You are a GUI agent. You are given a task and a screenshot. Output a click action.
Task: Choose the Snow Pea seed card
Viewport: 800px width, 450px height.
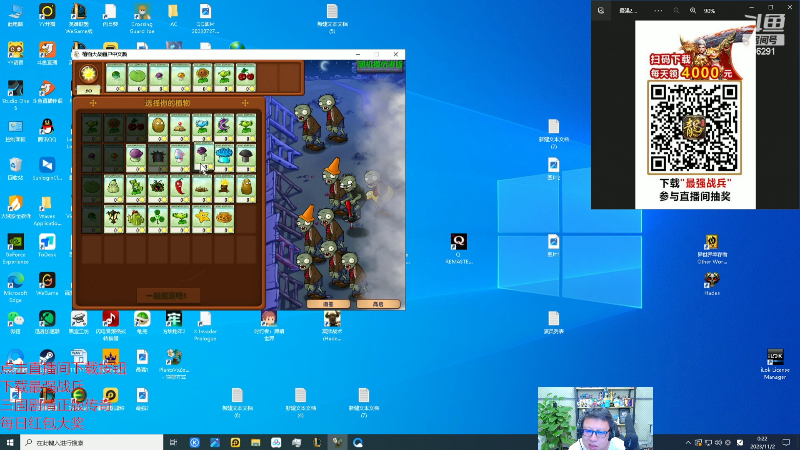[x=202, y=128]
